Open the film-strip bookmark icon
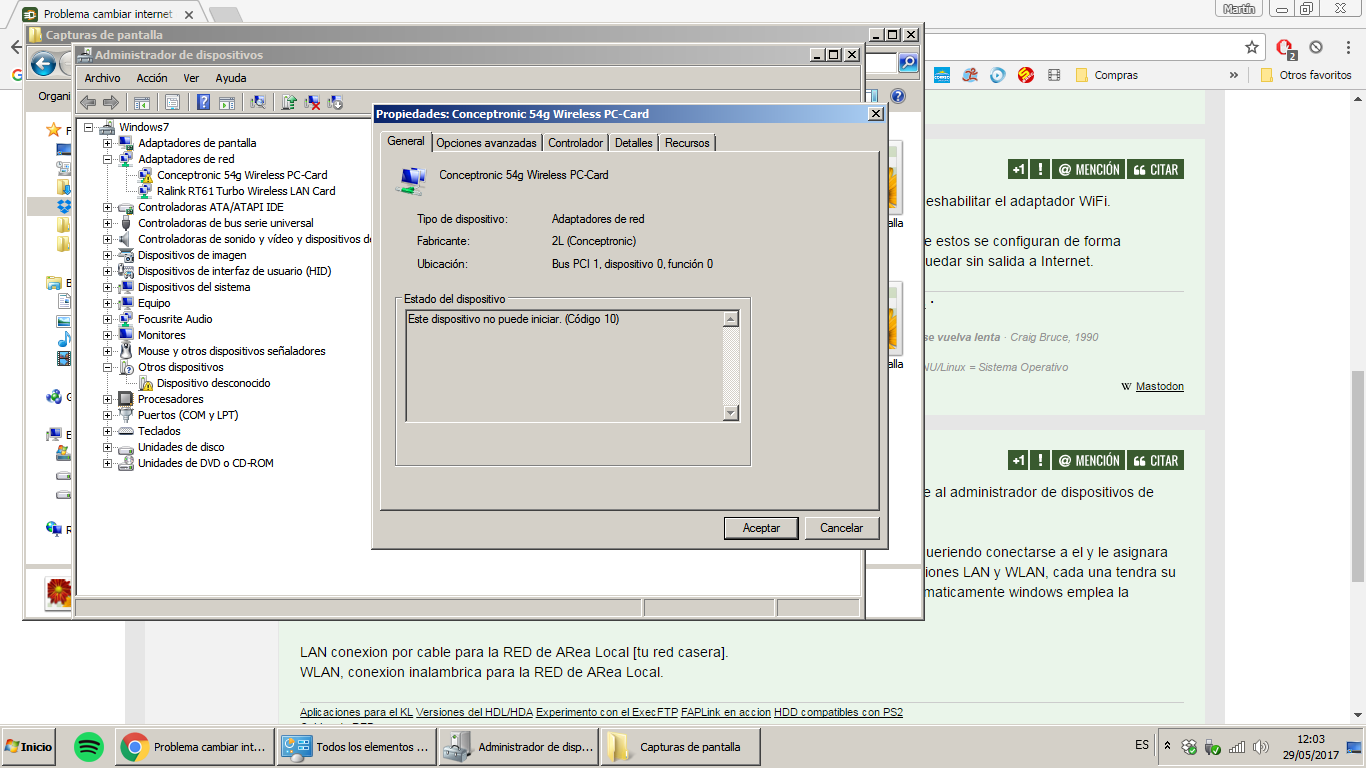The height and width of the screenshot is (768, 1366). (x=1054, y=75)
